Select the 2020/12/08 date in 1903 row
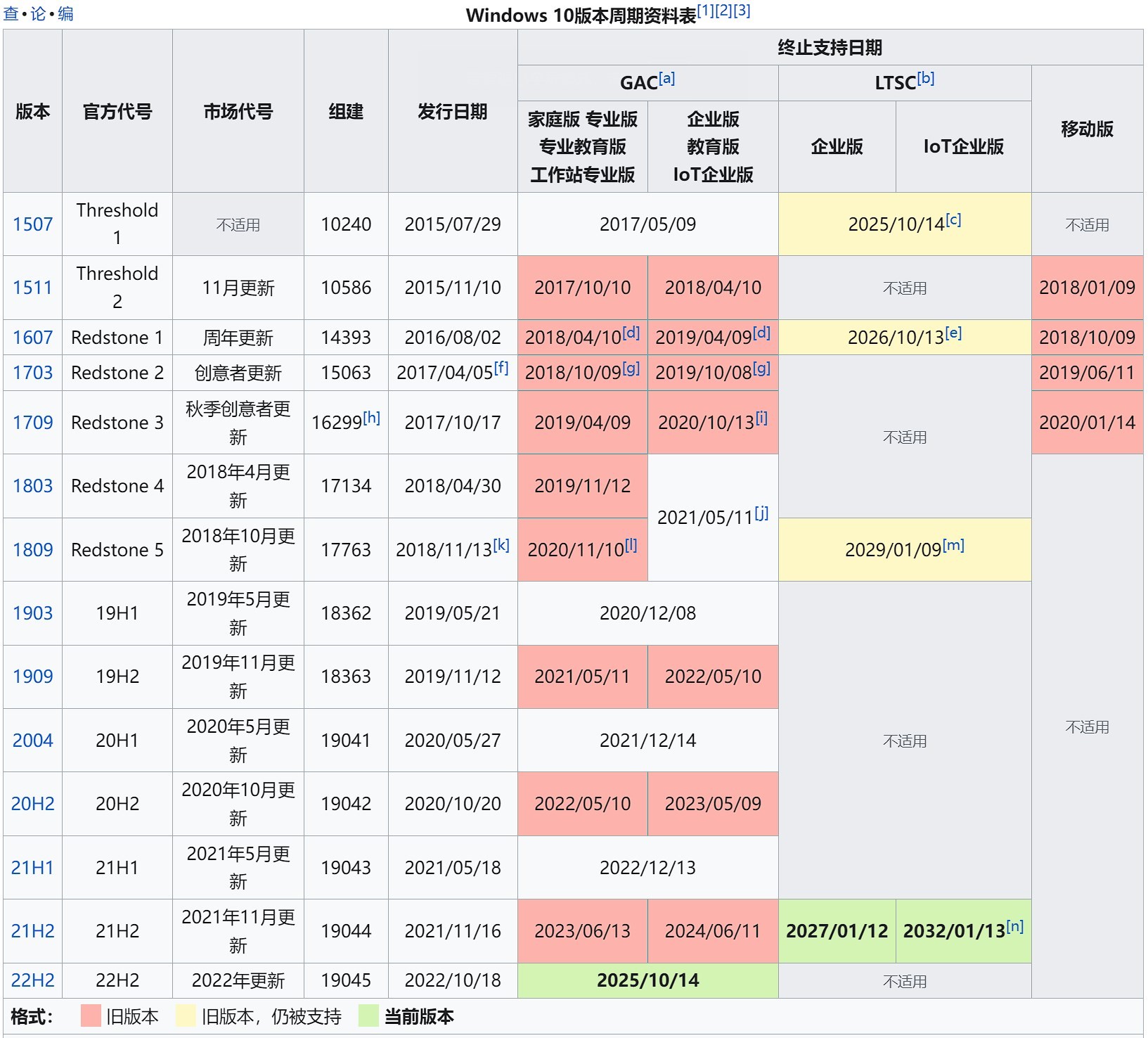Image resolution: width=1148 pixels, height=1038 pixels. pos(648,613)
